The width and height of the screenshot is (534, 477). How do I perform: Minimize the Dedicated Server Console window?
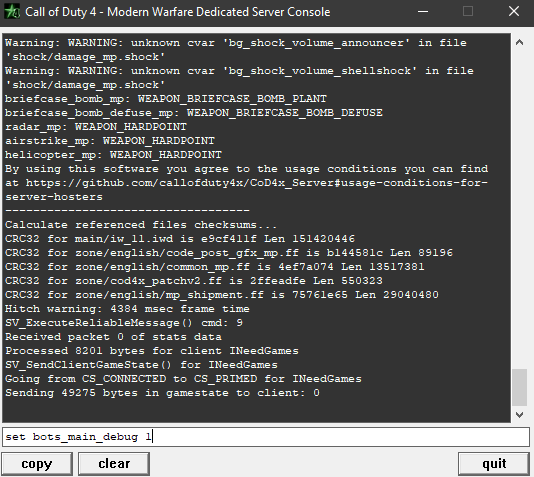(x=423, y=12)
